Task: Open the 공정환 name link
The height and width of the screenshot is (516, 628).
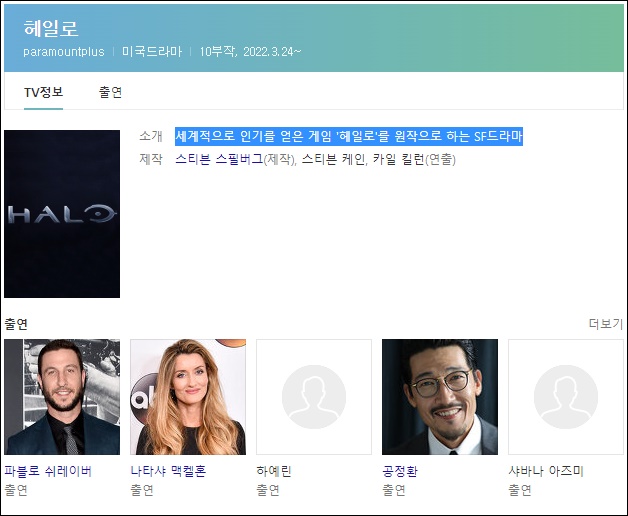Action: pos(400,471)
